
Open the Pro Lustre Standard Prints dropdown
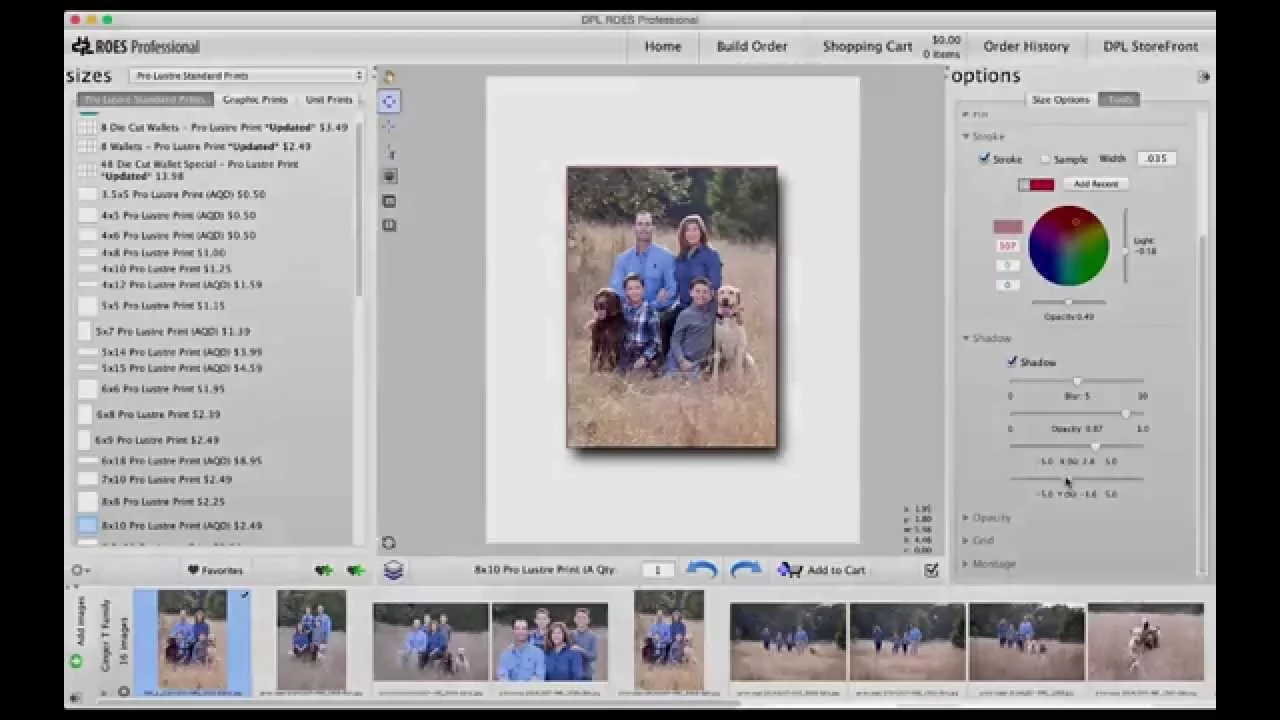click(x=247, y=76)
